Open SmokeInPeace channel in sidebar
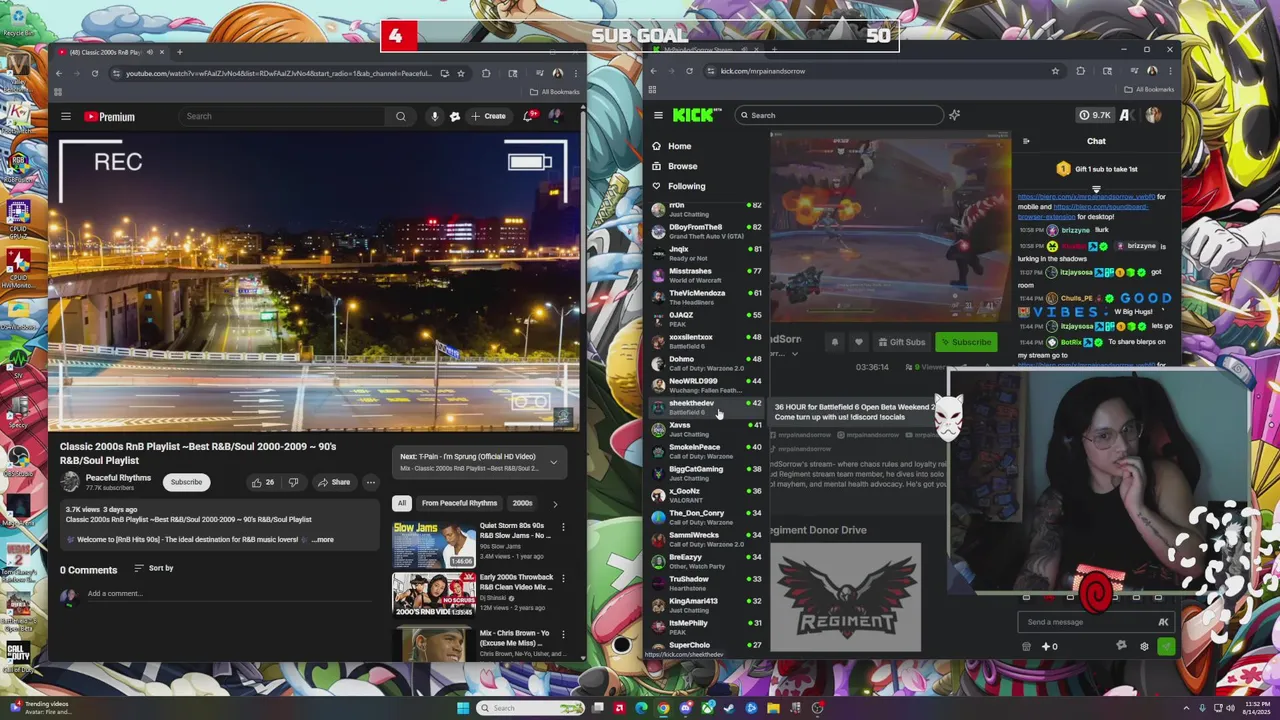The image size is (1280, 720). tap(706, 451)
